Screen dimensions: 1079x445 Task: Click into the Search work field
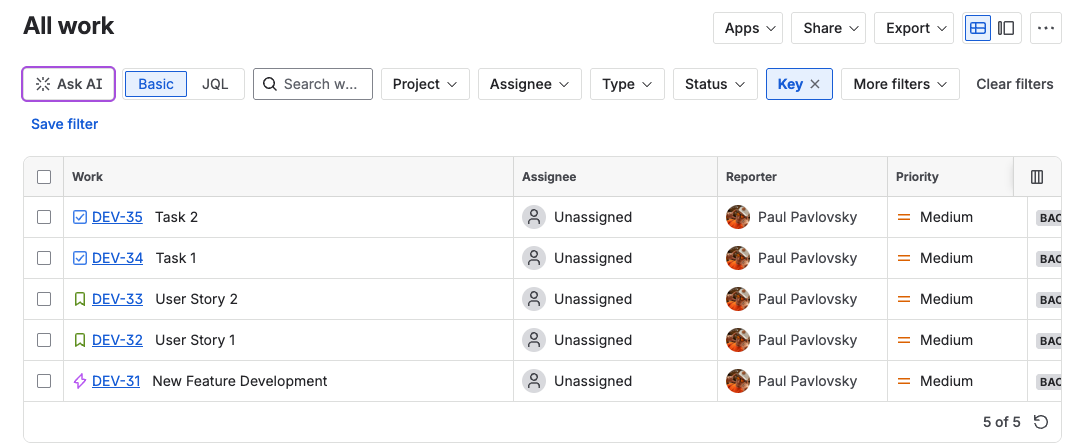coord(319,84)
